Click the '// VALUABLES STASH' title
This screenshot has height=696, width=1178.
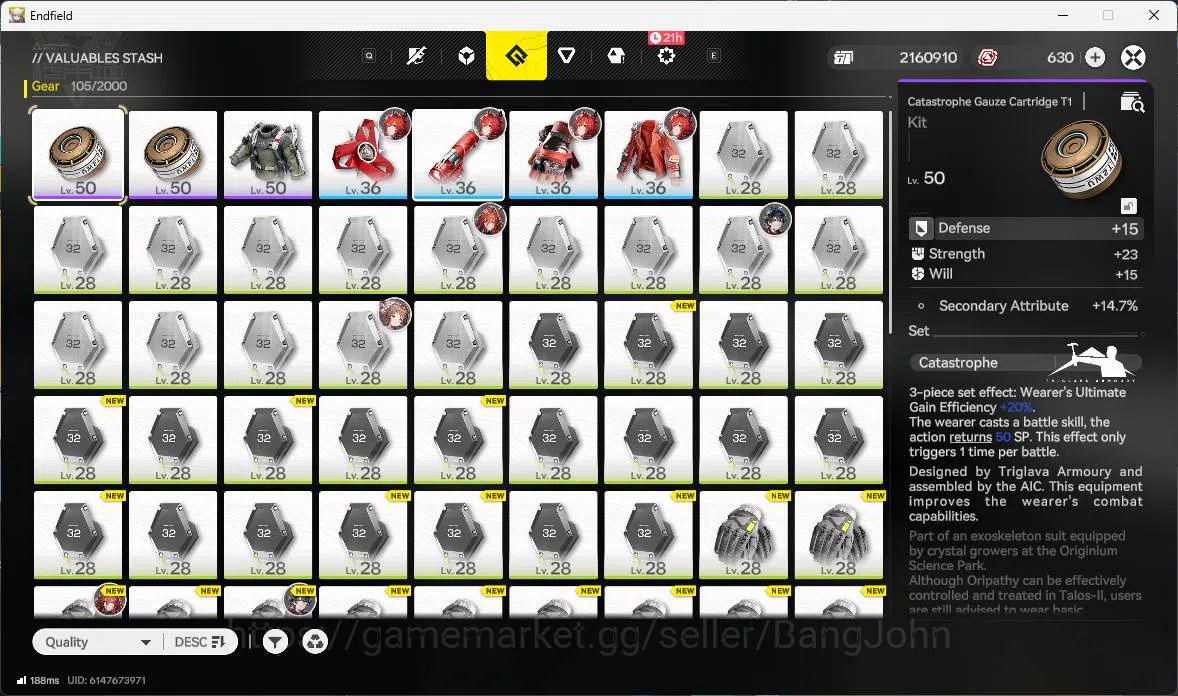[x=97, y=58]
